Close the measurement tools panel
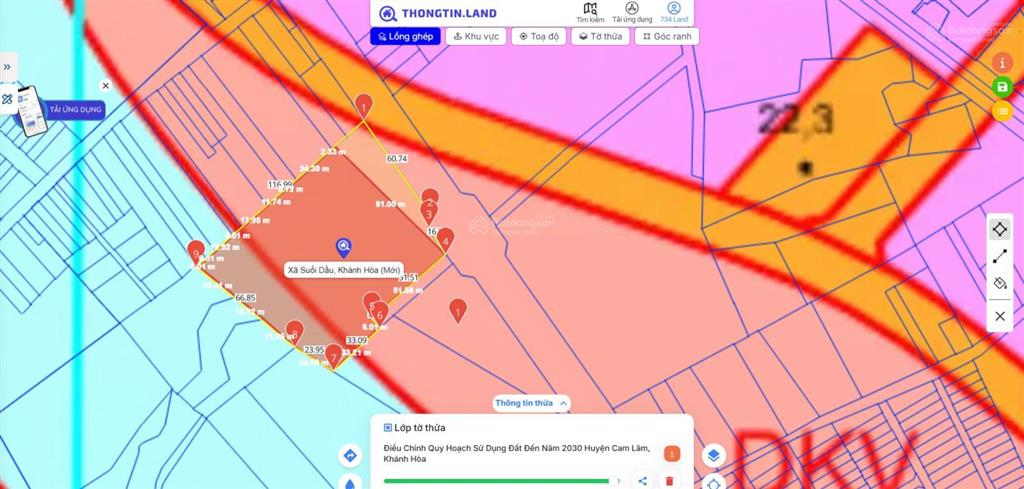 1000,316
